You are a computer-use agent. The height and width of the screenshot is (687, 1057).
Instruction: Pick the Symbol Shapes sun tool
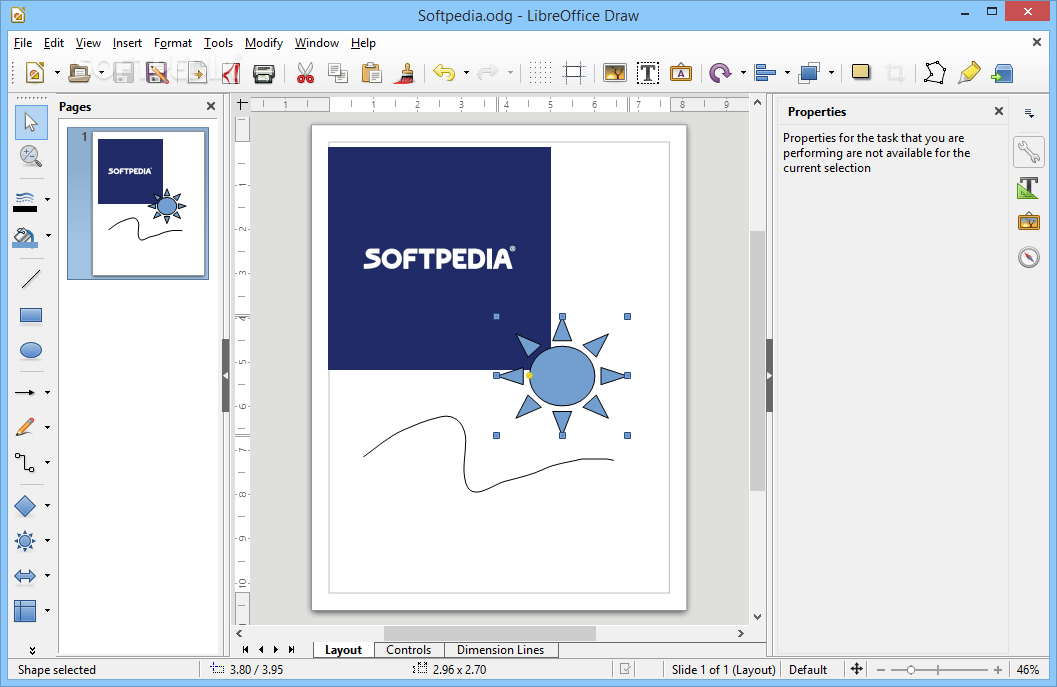point(26,541)
